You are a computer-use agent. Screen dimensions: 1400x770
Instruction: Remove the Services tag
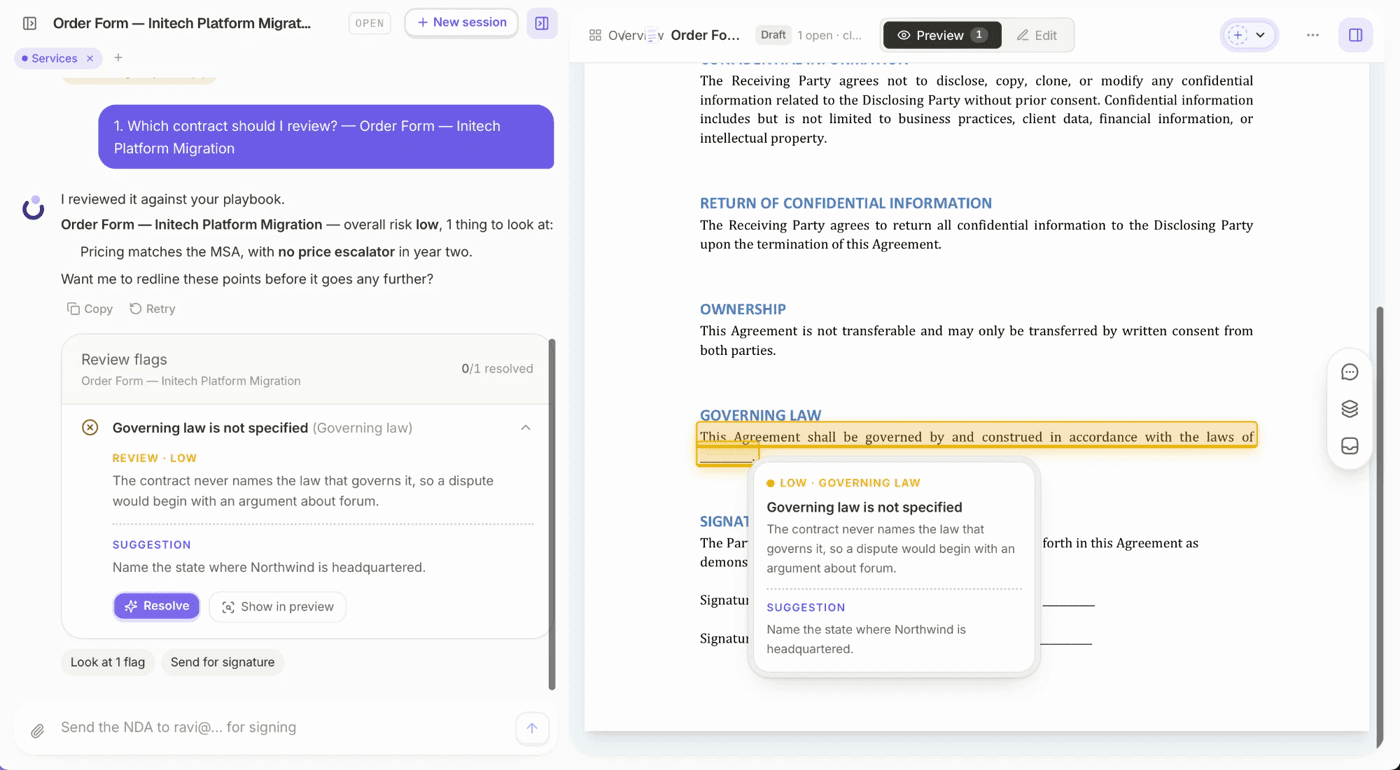[x=90, y=59]
